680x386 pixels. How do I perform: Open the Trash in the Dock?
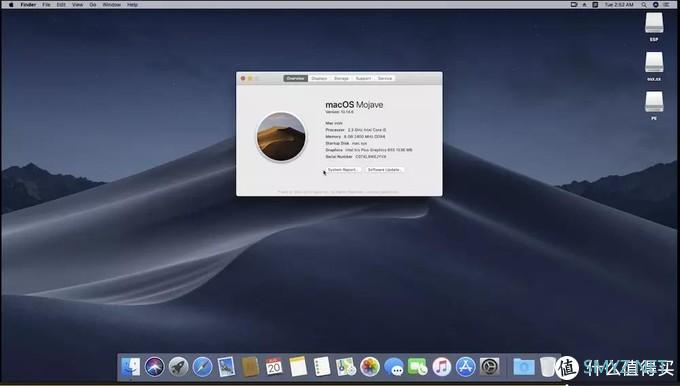[x=547, y=367]
